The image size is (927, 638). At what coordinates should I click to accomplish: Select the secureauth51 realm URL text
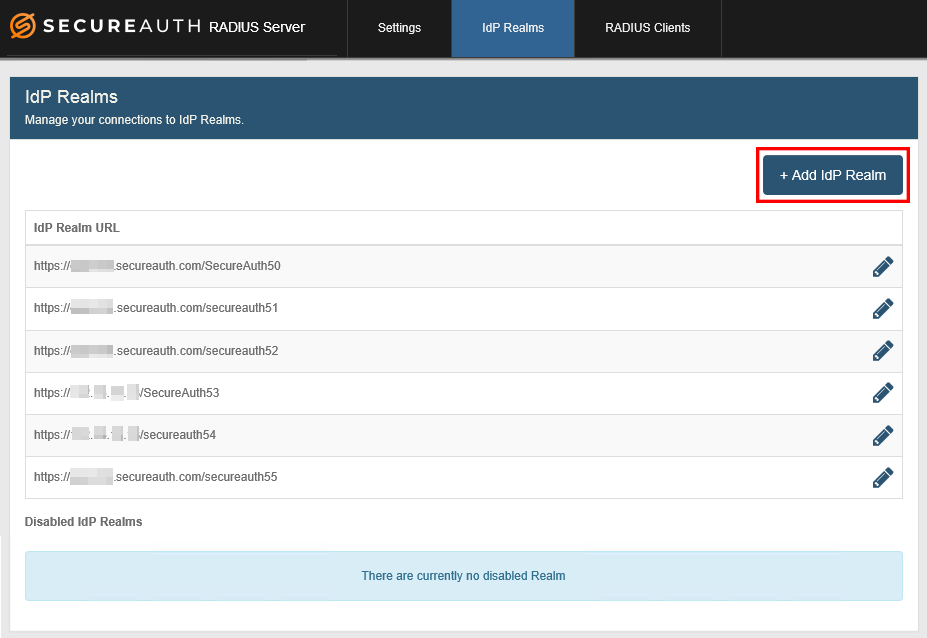coord(156,308)
